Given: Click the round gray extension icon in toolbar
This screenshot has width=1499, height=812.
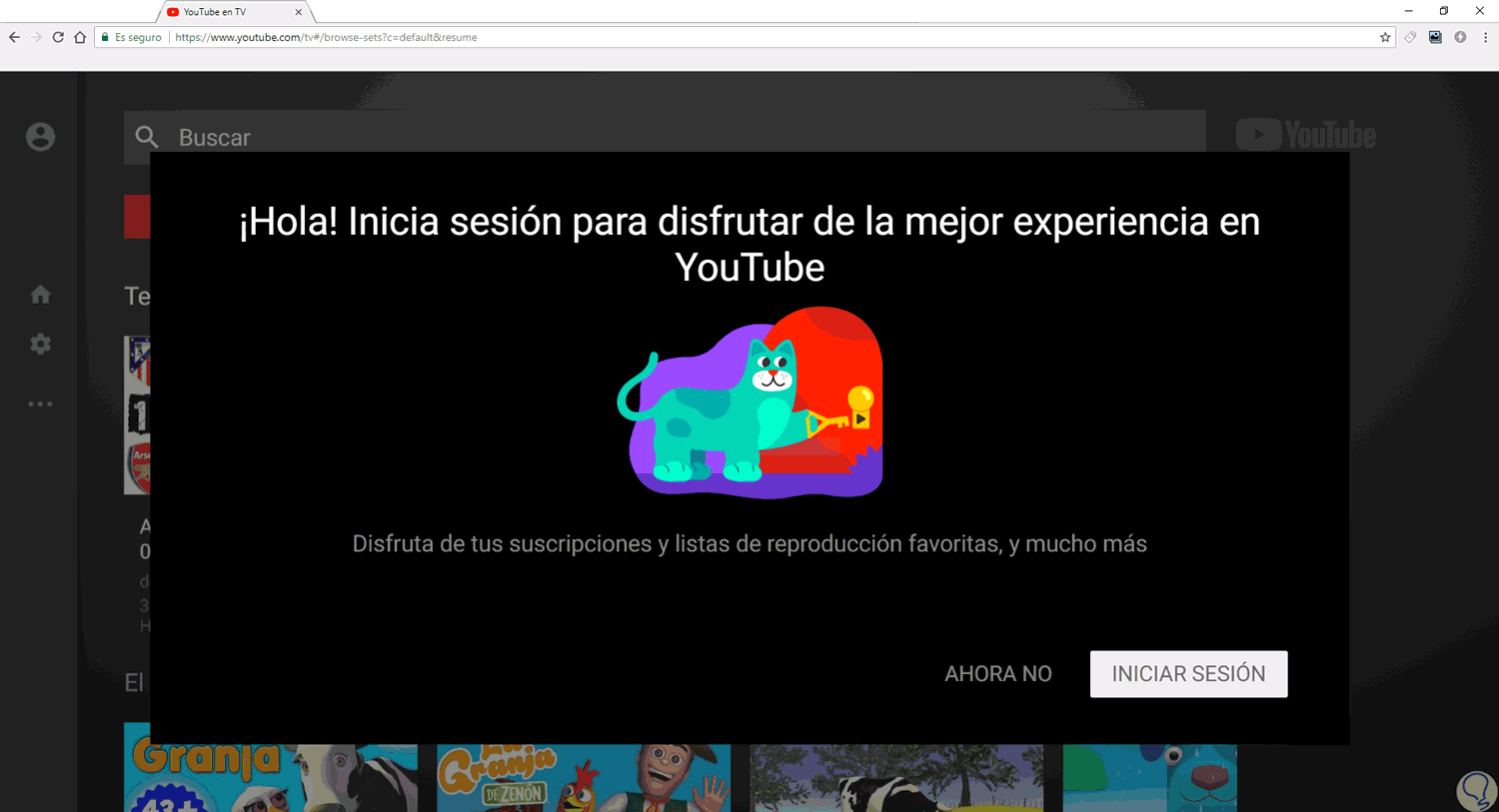Looking at the screenshot, I should click(x=1460, y=37).
